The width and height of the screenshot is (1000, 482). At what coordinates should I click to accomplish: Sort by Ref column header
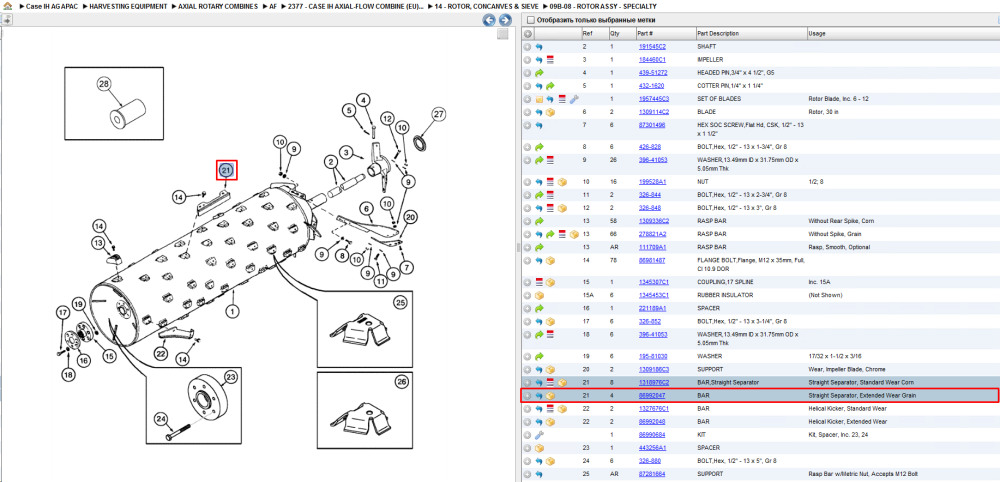pos(594,33)
